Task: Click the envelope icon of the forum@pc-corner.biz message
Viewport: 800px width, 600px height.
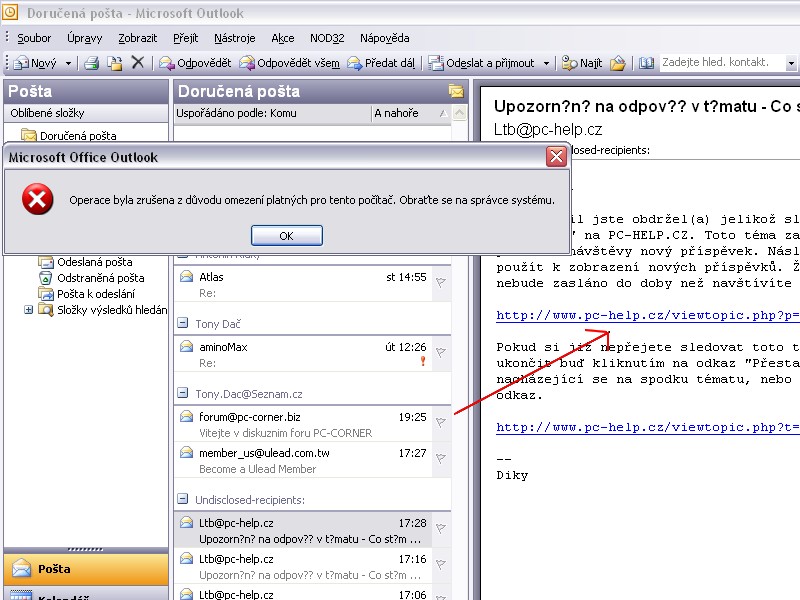Action: (x=186, y=416)
